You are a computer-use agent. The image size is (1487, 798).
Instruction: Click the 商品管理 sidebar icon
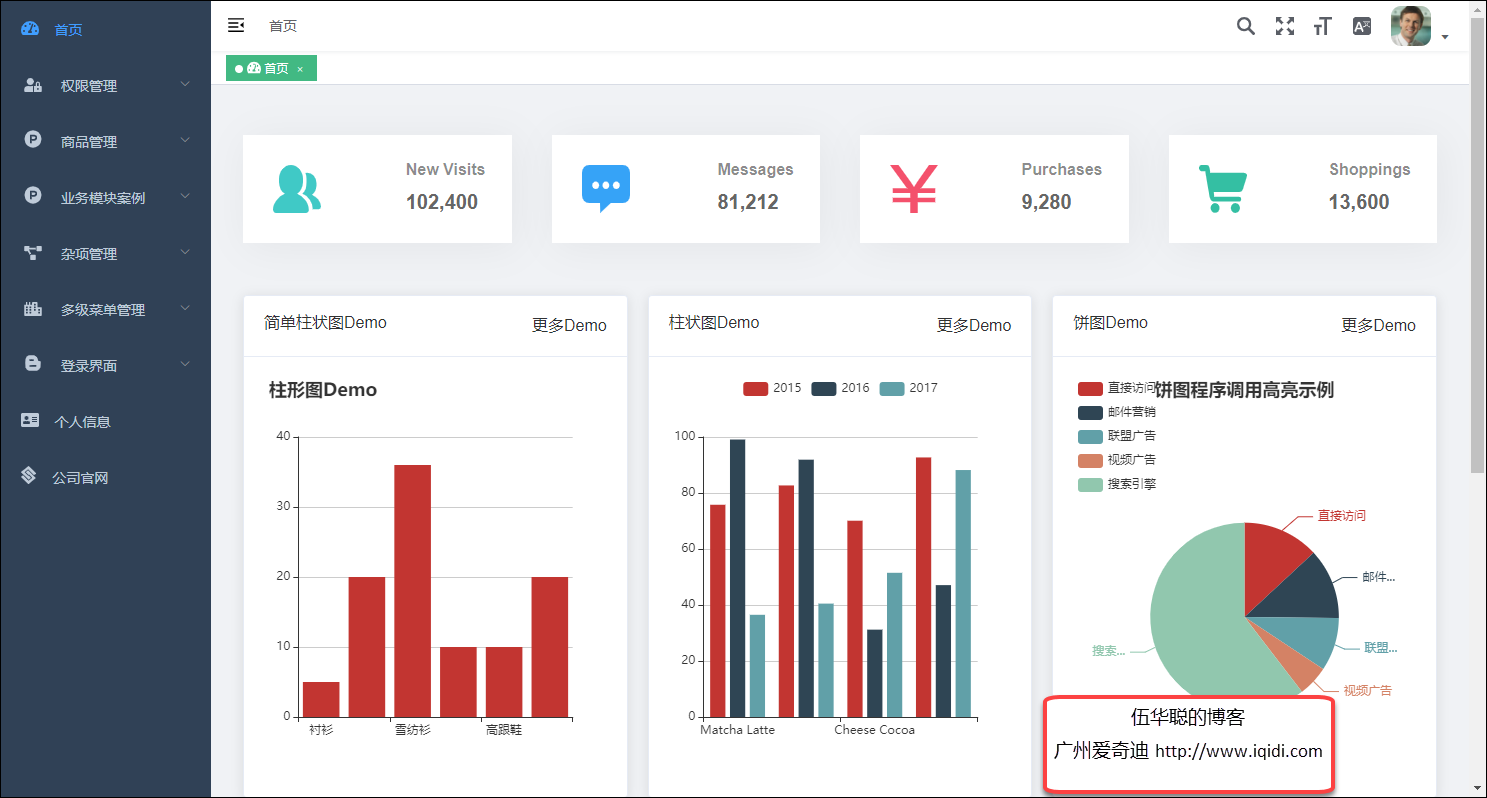click(x=33, y=141)
